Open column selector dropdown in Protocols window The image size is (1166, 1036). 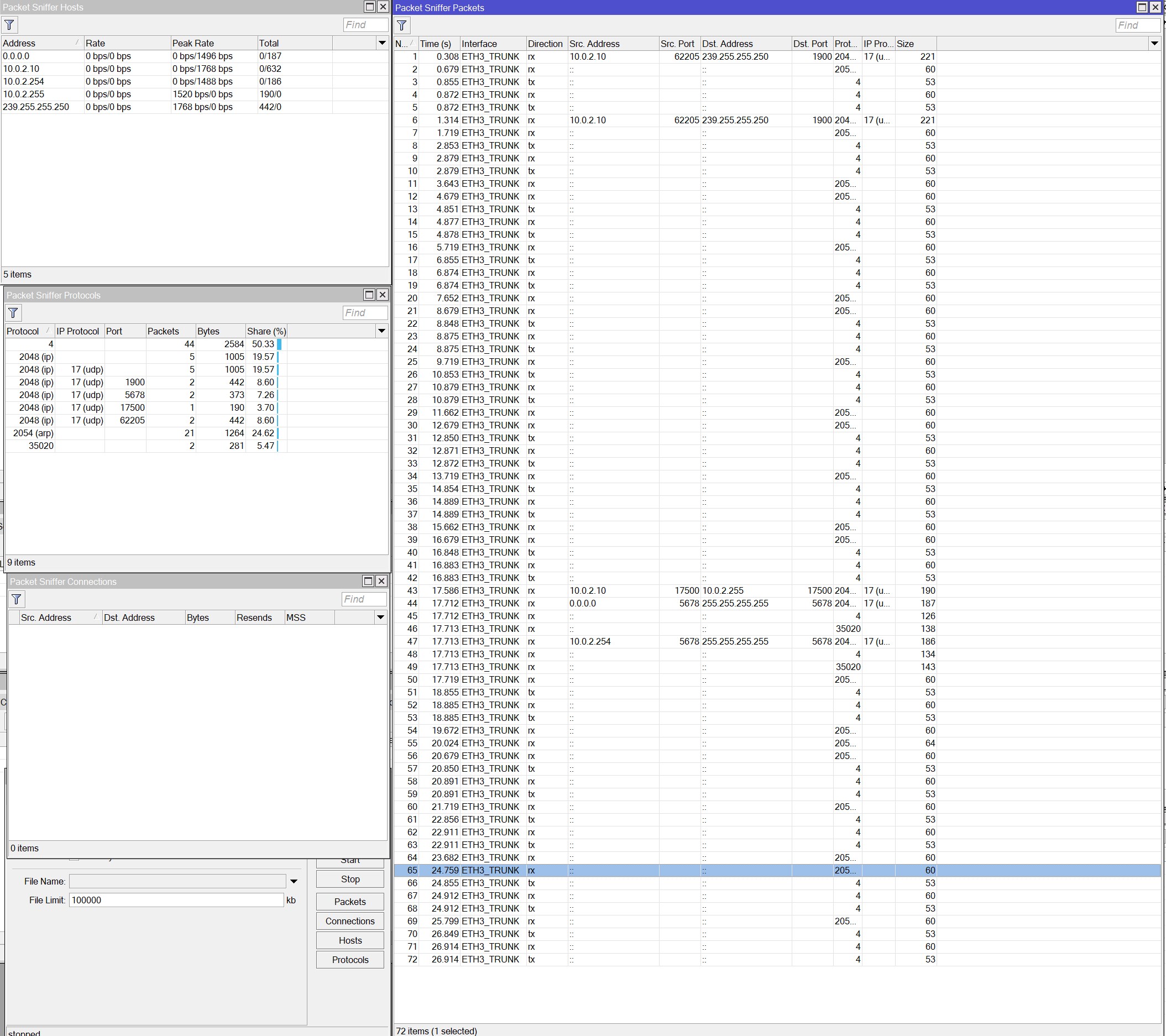point(381,331)
